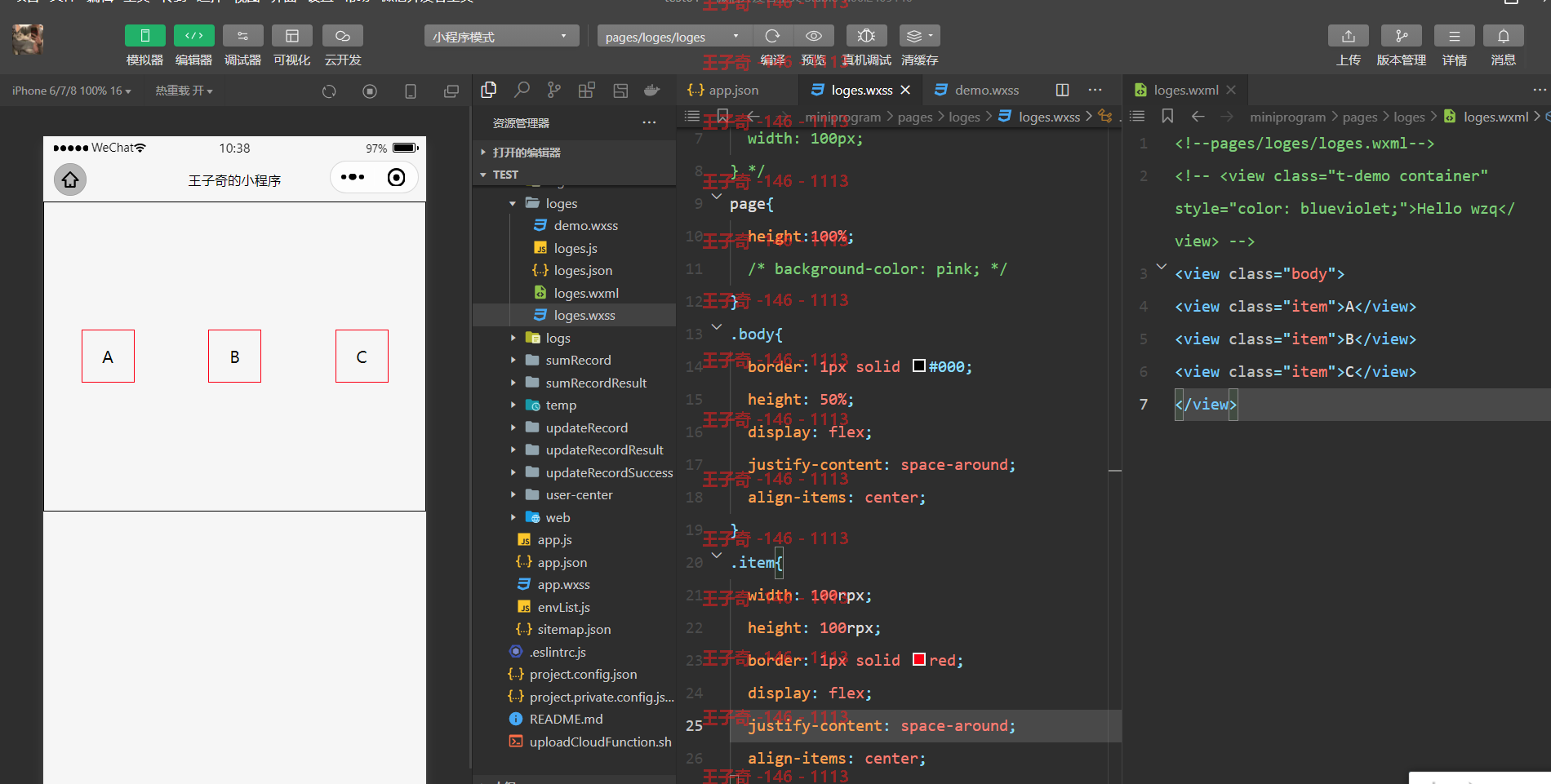Open the iPhone 6/7/8 device dropdown
The image size is (1551, 784).
point(72,91)
